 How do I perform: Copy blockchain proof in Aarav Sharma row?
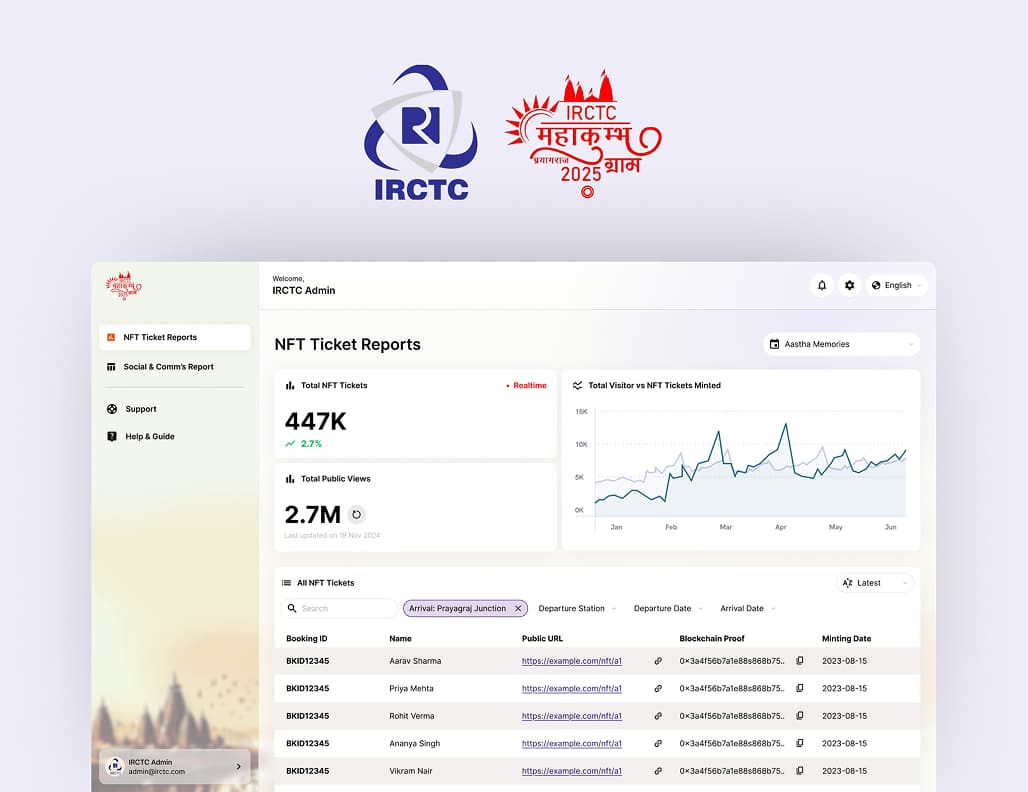tap(800, 661)
